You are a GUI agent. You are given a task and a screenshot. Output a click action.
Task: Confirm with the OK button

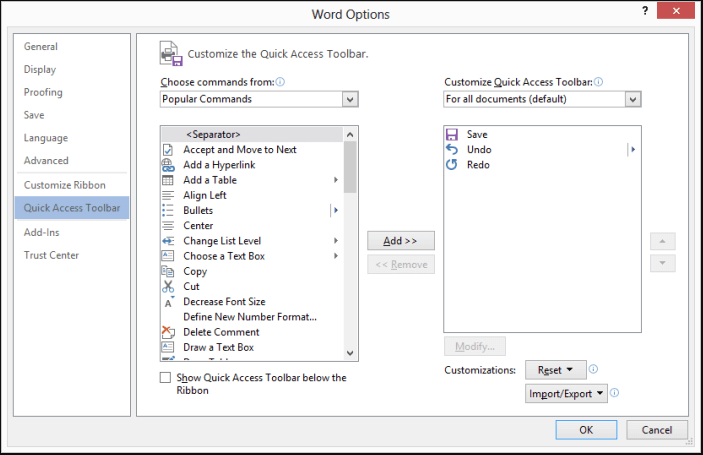586,430
